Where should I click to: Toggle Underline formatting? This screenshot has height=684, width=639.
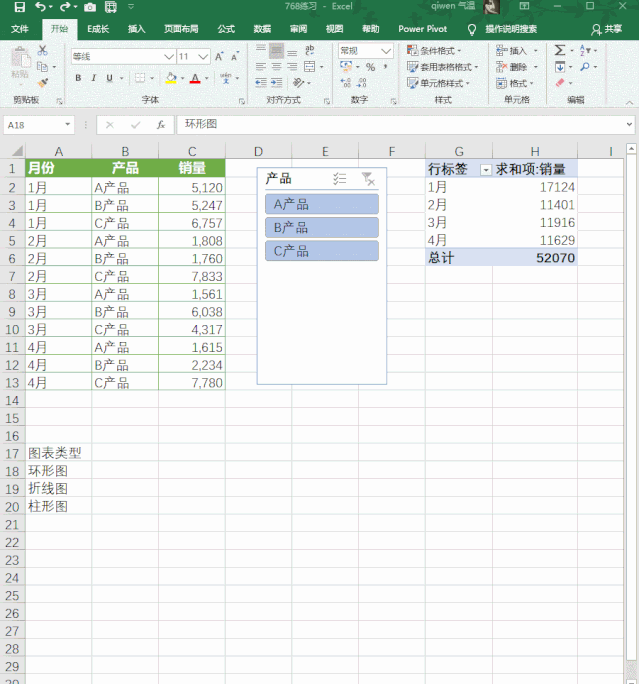click(x=109, y=78)
